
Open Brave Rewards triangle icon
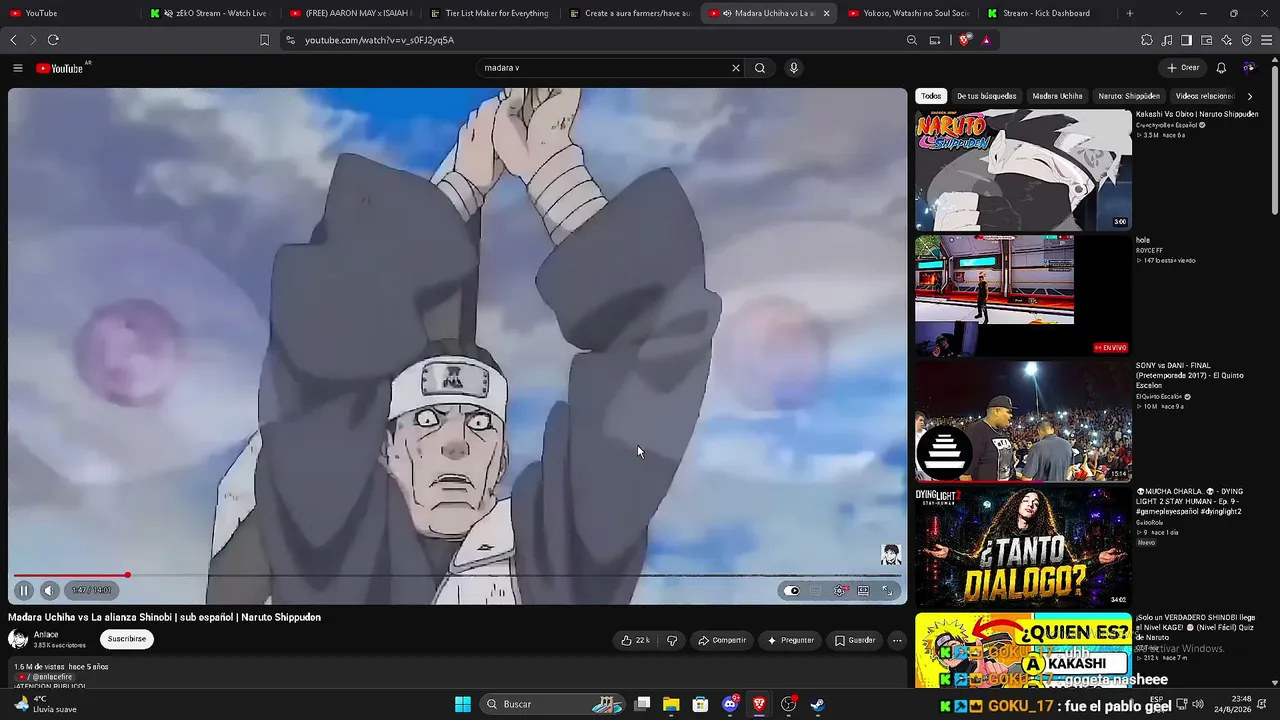click(x=986, y=40)
